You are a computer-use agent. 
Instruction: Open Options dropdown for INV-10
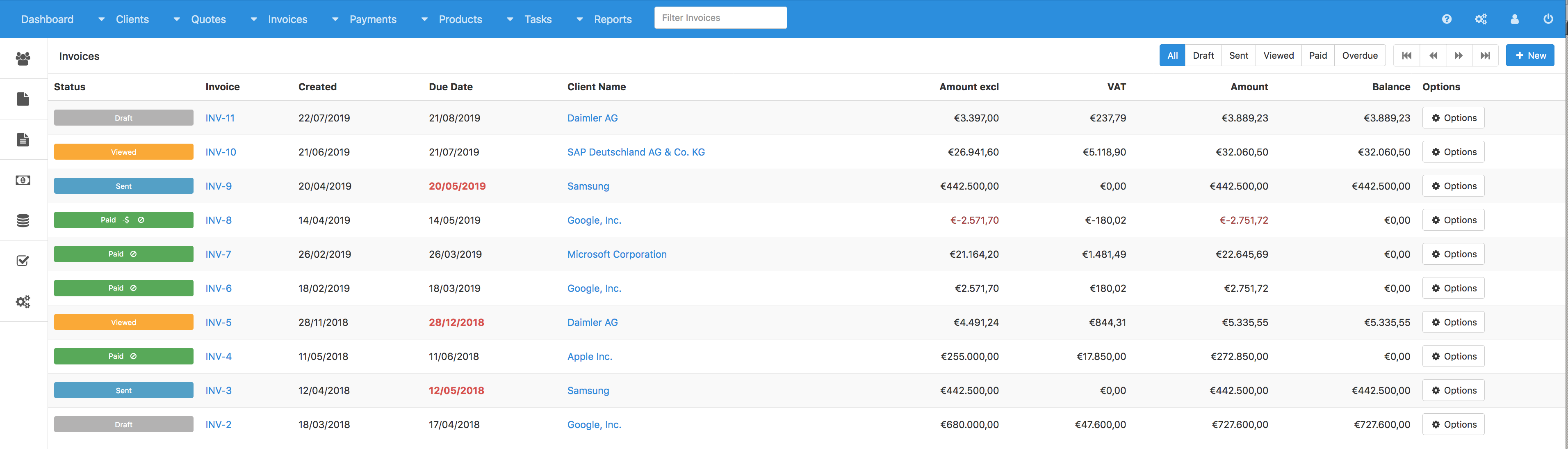click(1453, 152)
